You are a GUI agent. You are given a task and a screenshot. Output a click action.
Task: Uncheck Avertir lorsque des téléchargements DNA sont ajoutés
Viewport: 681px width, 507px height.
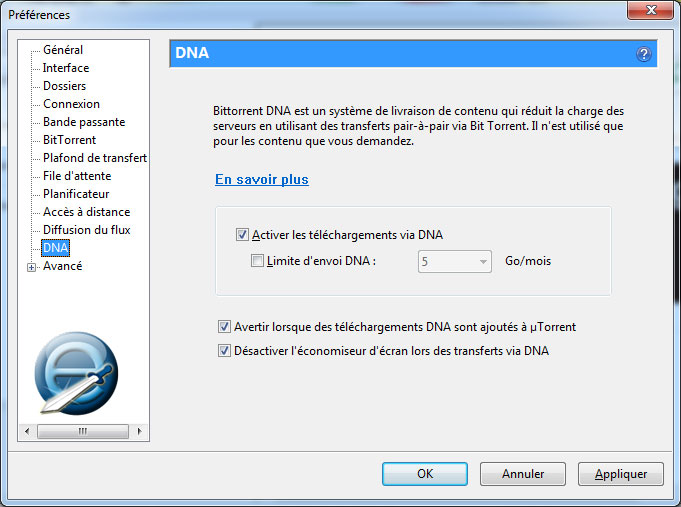click(x=224, y=327)
